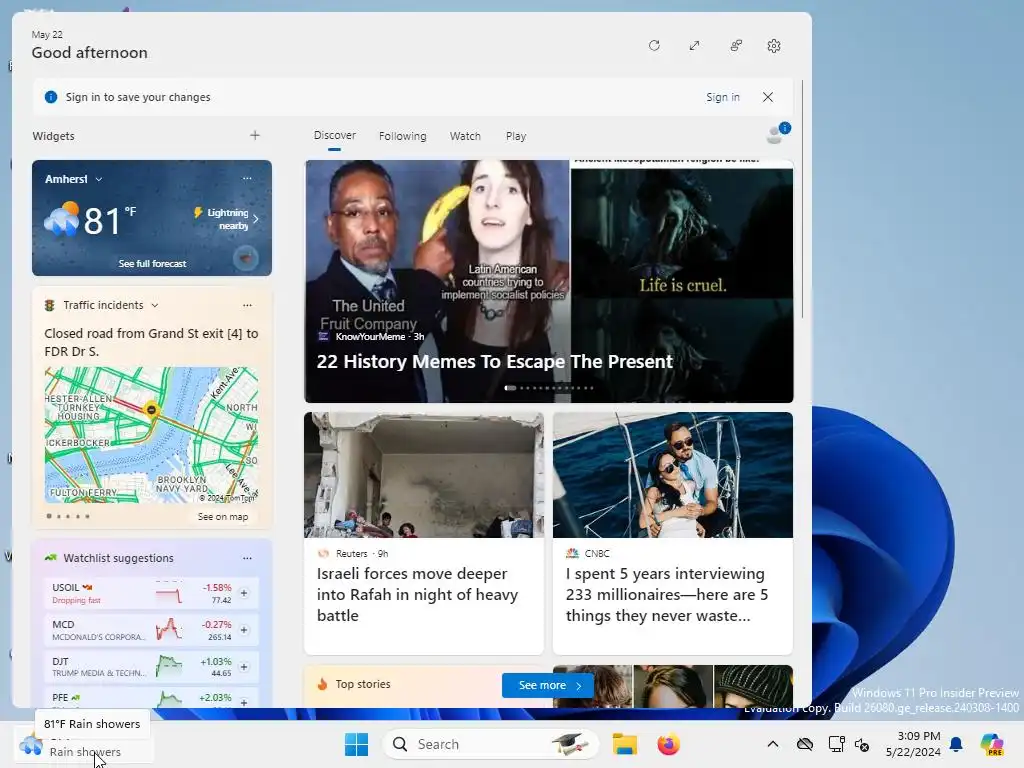Click See full forecast
The height and width of the screenshot is (768, 1024).
pyautogui.click(x=152, y=263)
